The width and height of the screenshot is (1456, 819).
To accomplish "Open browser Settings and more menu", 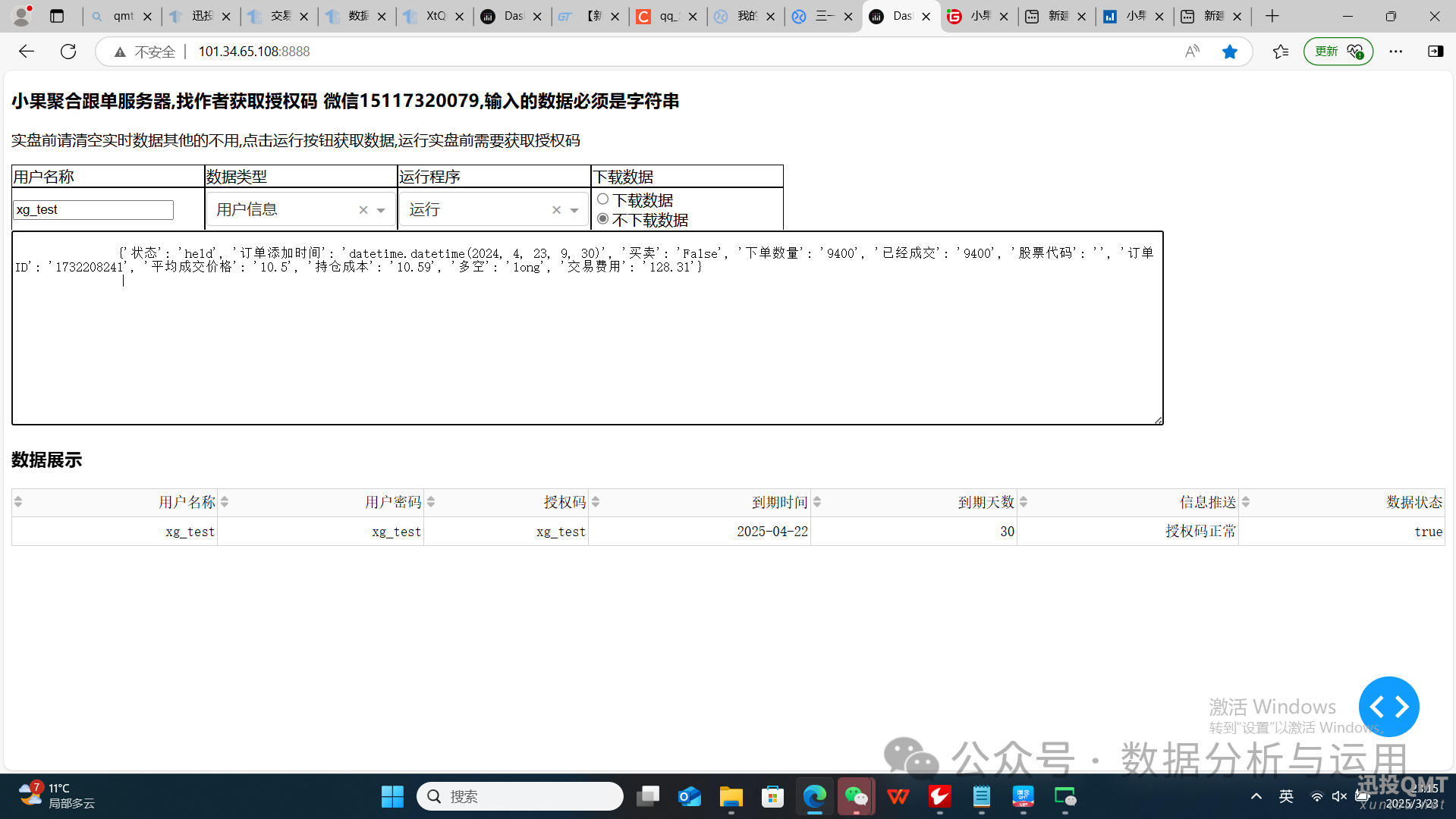I will (1396, 51).
